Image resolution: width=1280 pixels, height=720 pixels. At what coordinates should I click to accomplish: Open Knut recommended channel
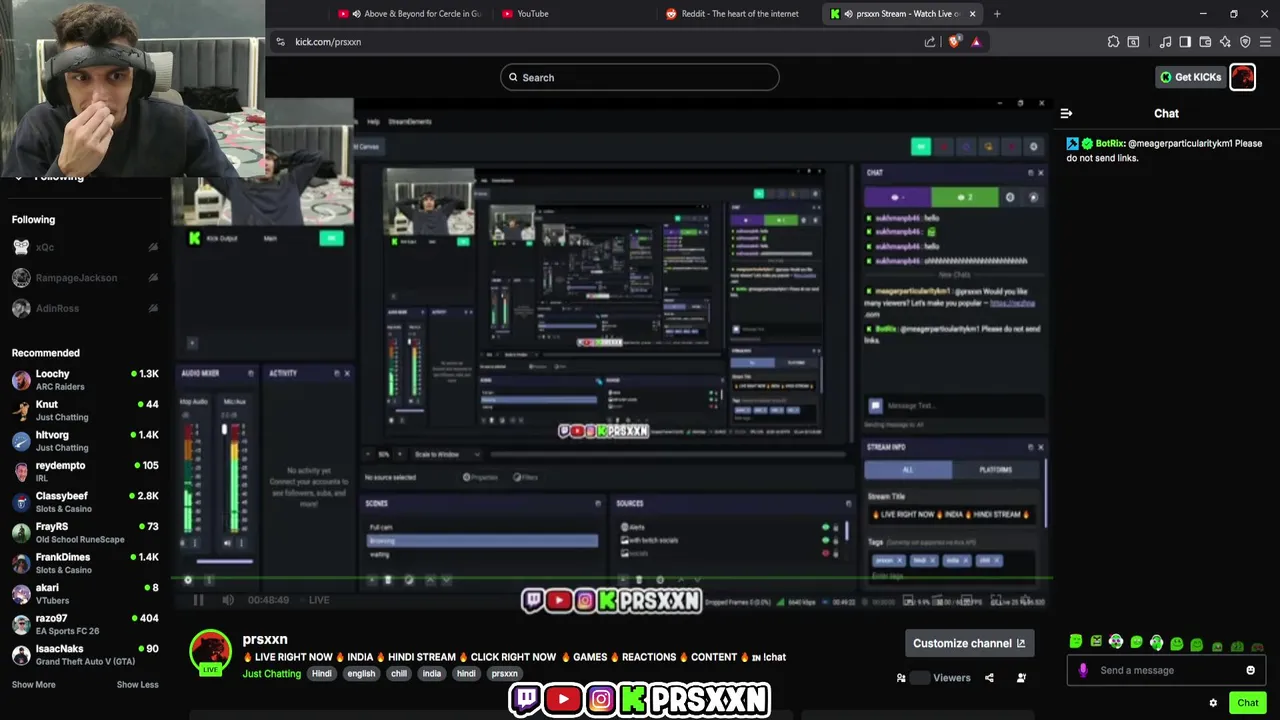(x=85, y=410)
